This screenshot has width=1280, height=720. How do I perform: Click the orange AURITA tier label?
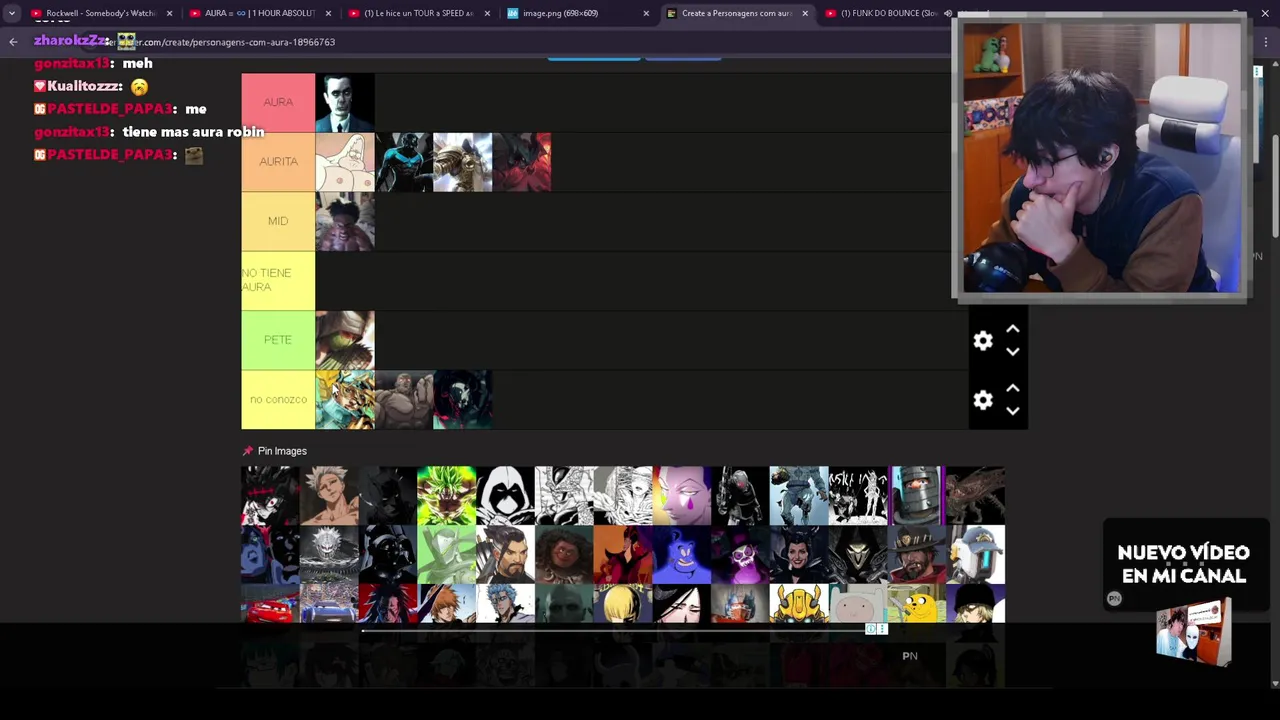pyautogui.click(x=278, y=162)
